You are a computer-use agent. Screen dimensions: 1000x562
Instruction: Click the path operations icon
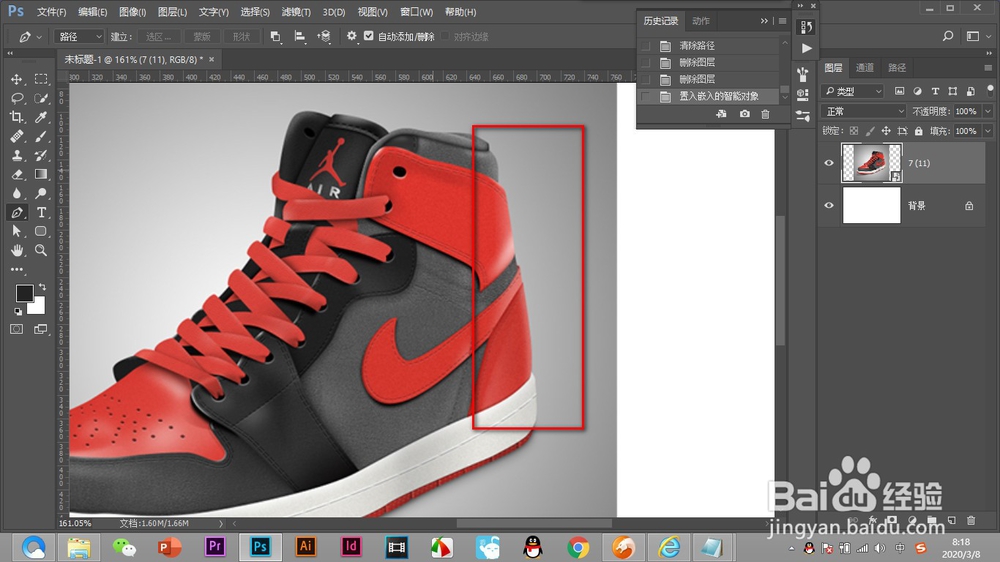(276, 36)
